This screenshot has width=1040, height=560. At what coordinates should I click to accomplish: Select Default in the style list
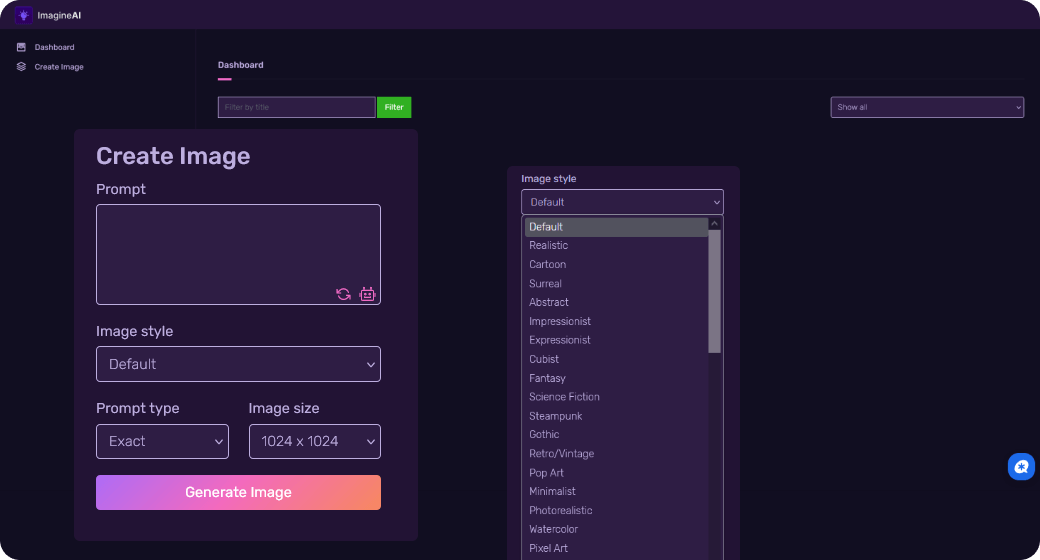click(x=616, y=227)
